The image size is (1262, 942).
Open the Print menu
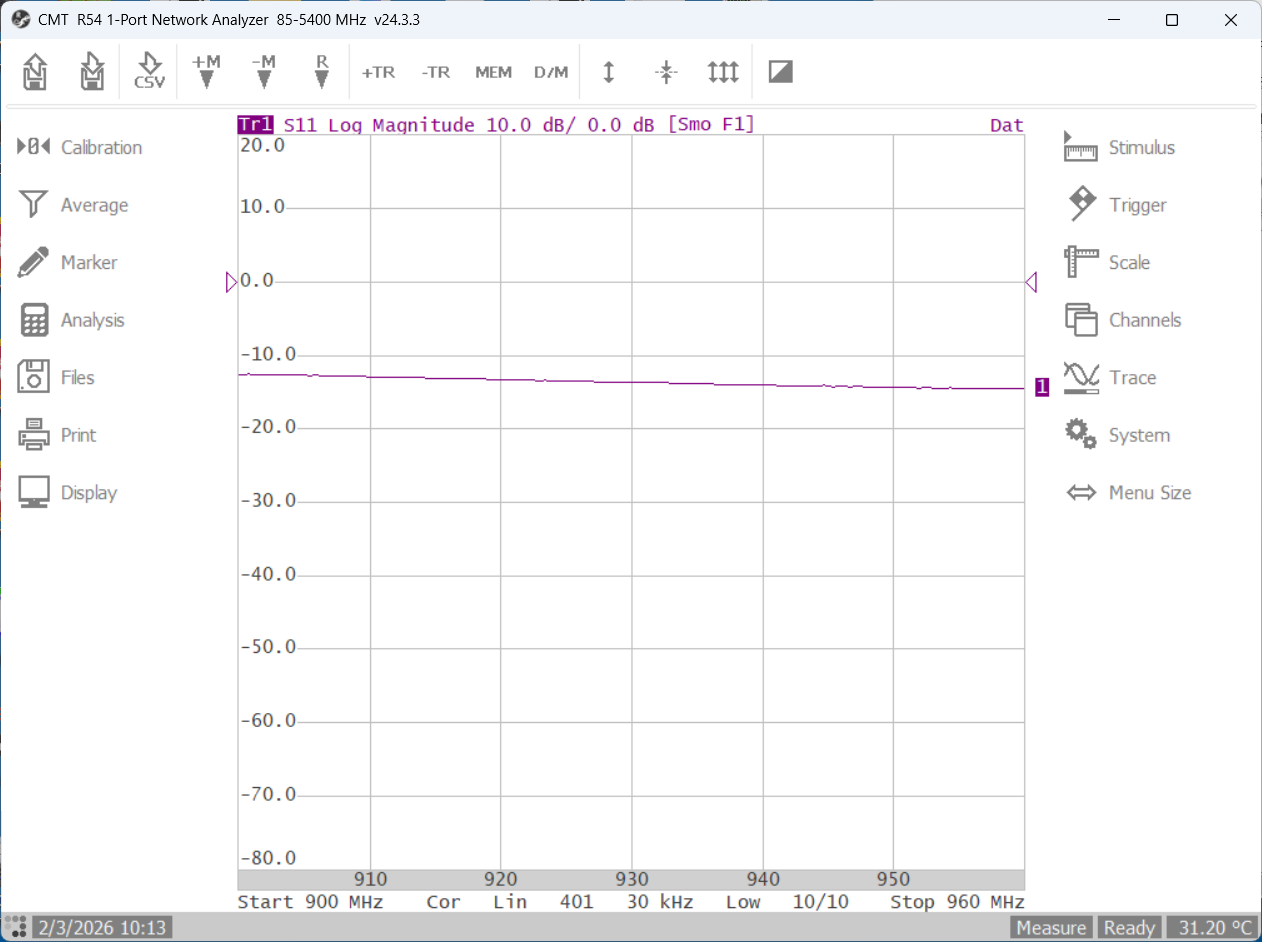coord(58,435)
